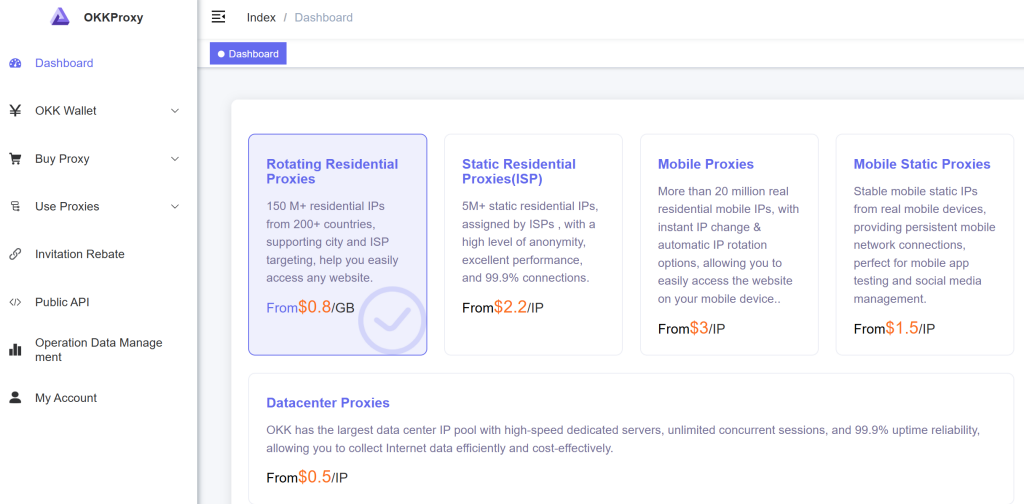Click the Buy Proxy shopping cart icon
The height and width of the screenshot is (504, 1024).
(15, 159)
